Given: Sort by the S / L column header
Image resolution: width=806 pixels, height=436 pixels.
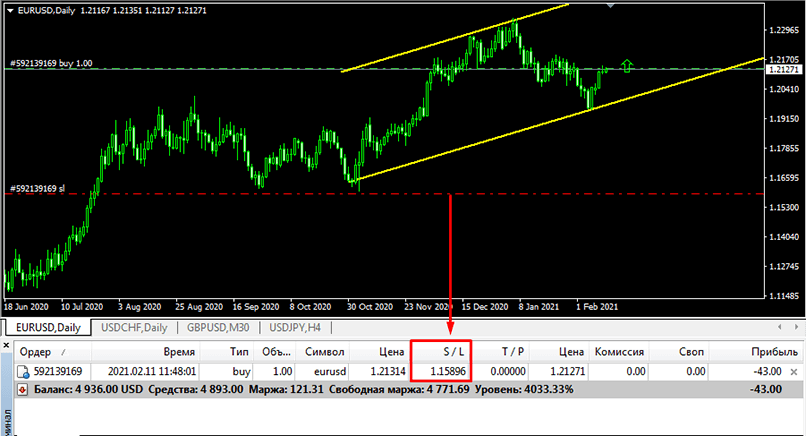Looking at the screenshot, I should click(x=441, y=352).
